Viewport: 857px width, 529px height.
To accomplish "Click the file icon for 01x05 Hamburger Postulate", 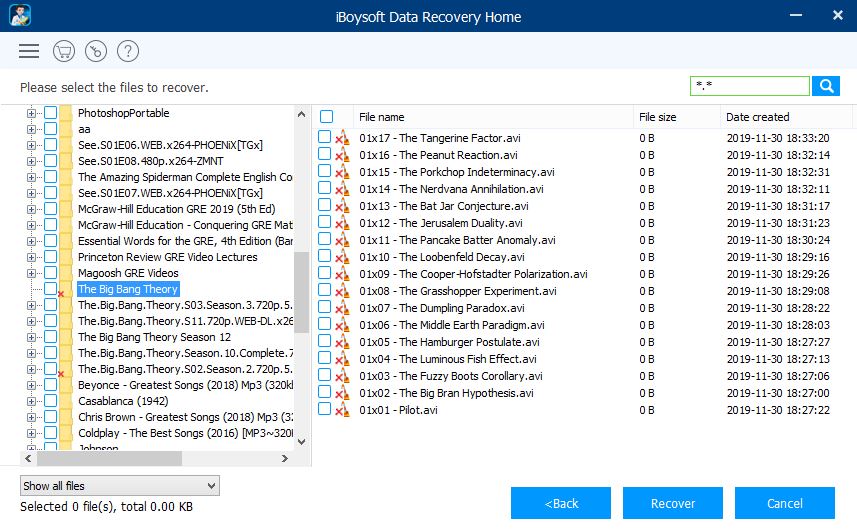I will [x=343, y=342].
